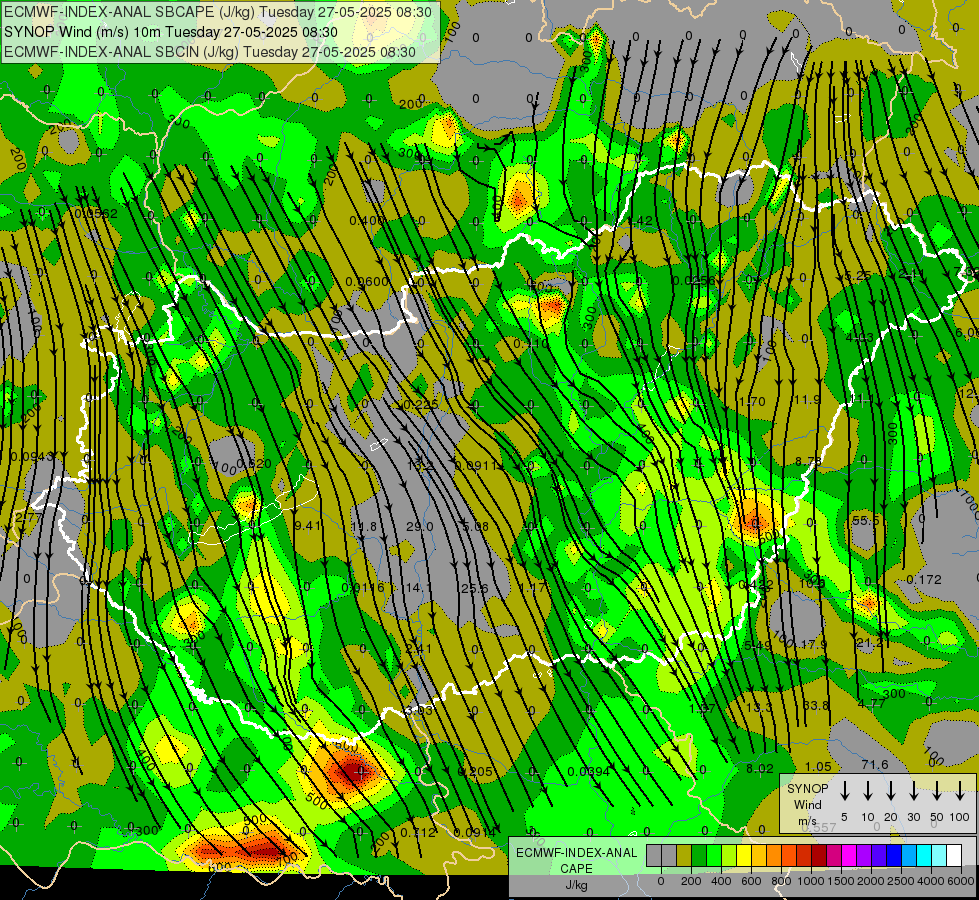Select the 0.0116 map value
Image resolution: width=979 pixels, height=900 pixels.
point(363,588)
